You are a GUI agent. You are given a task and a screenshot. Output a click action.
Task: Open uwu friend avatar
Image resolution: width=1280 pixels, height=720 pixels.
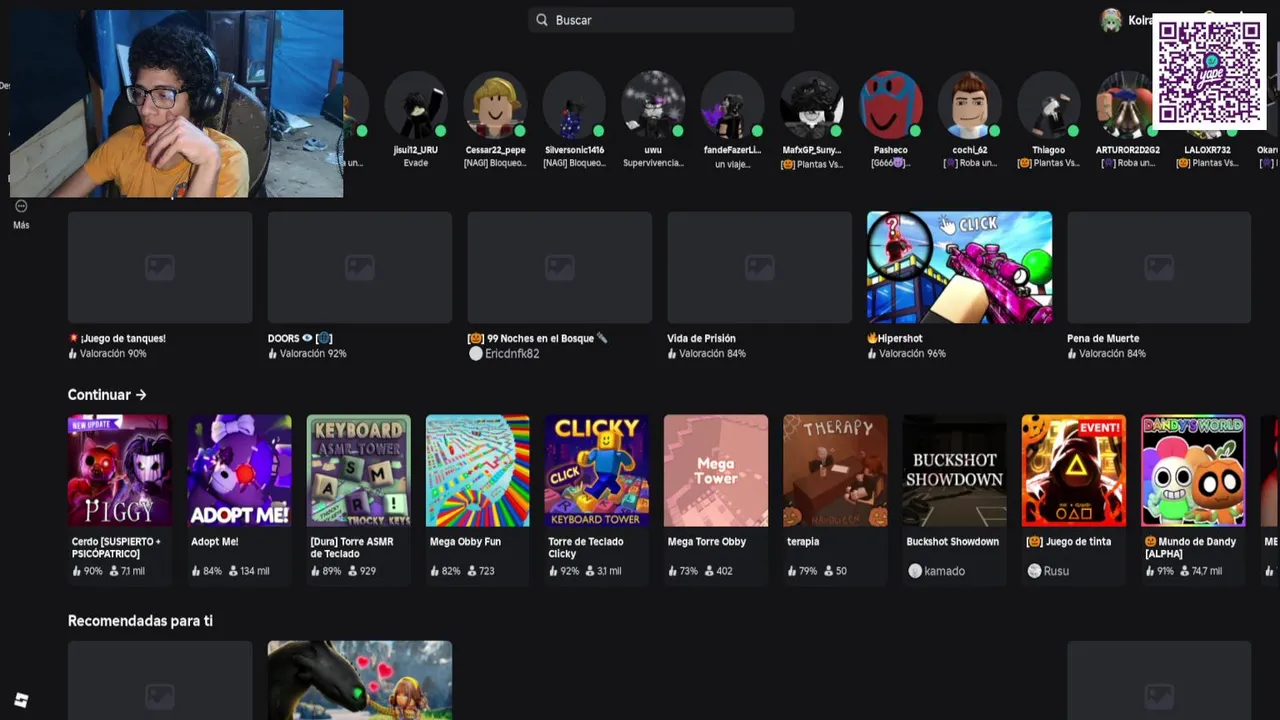653,105
